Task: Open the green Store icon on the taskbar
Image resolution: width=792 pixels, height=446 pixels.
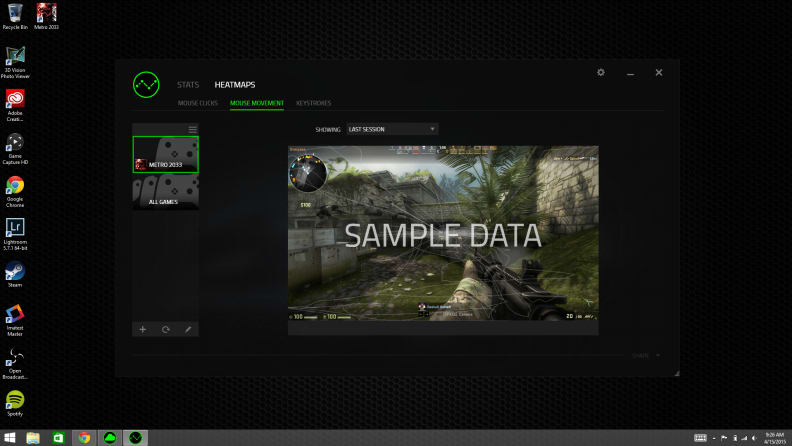Action: click(58, 438)
